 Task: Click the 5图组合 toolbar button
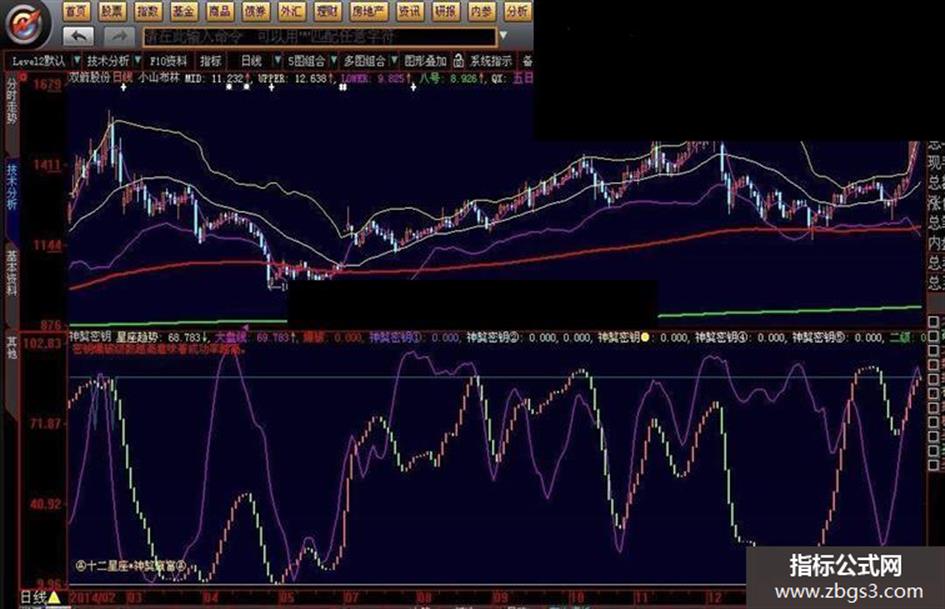306,61
